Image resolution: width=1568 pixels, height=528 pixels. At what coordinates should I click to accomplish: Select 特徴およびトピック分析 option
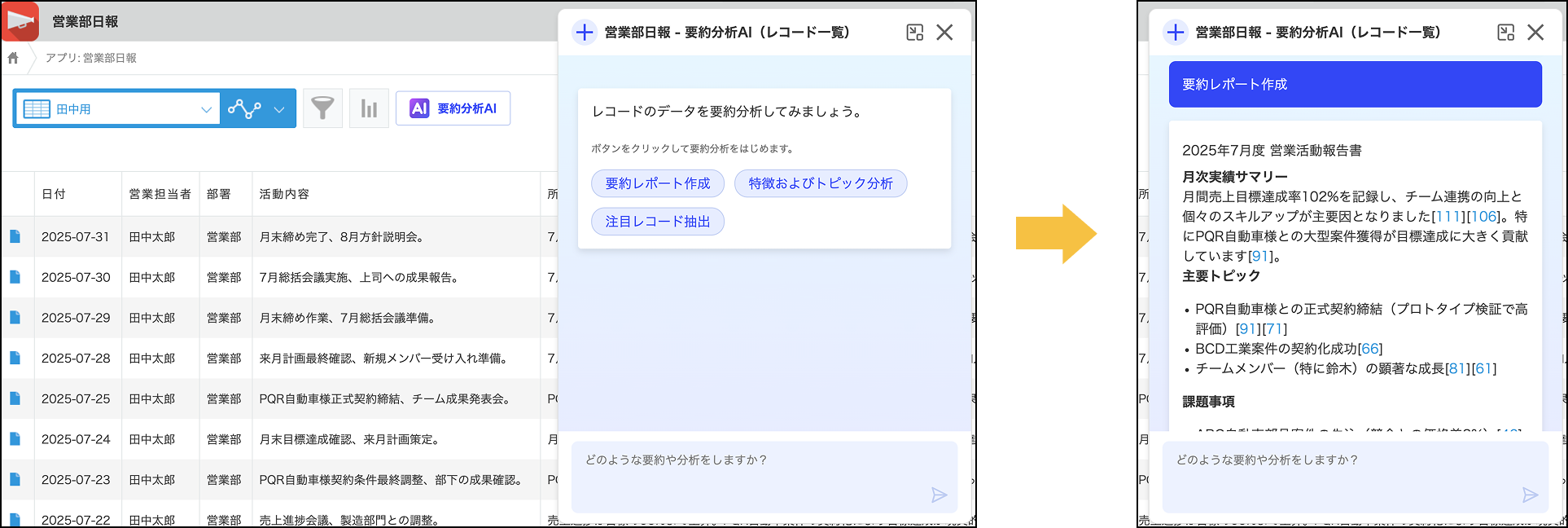point(821,183)
